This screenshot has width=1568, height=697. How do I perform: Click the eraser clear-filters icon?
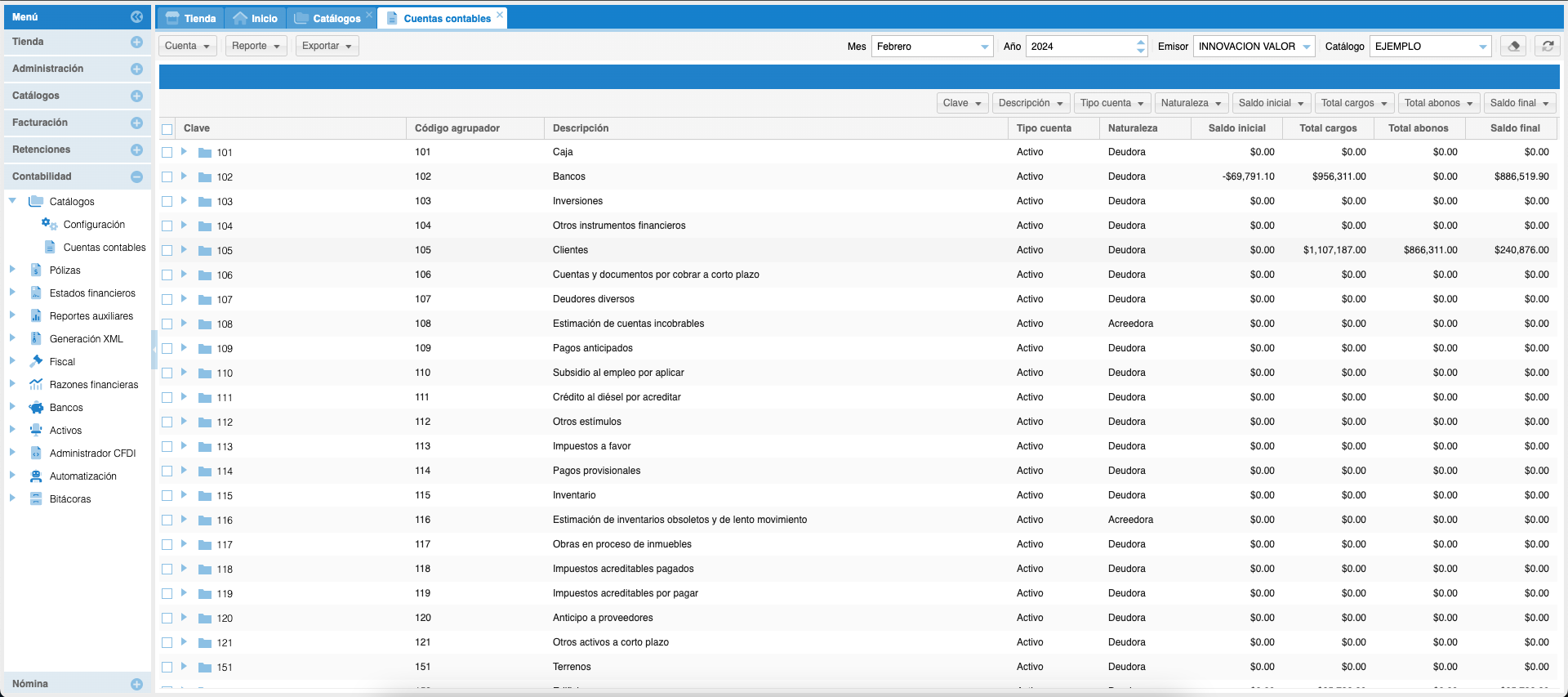(x=1513, y=47)
